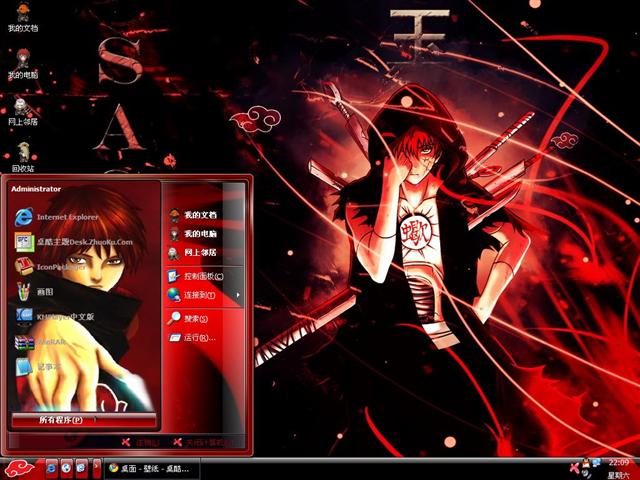Open 桌酷主题 Desk.ZhuoKu.Com entry
Viewport: 640px width, 480px height.
[74, 242]
